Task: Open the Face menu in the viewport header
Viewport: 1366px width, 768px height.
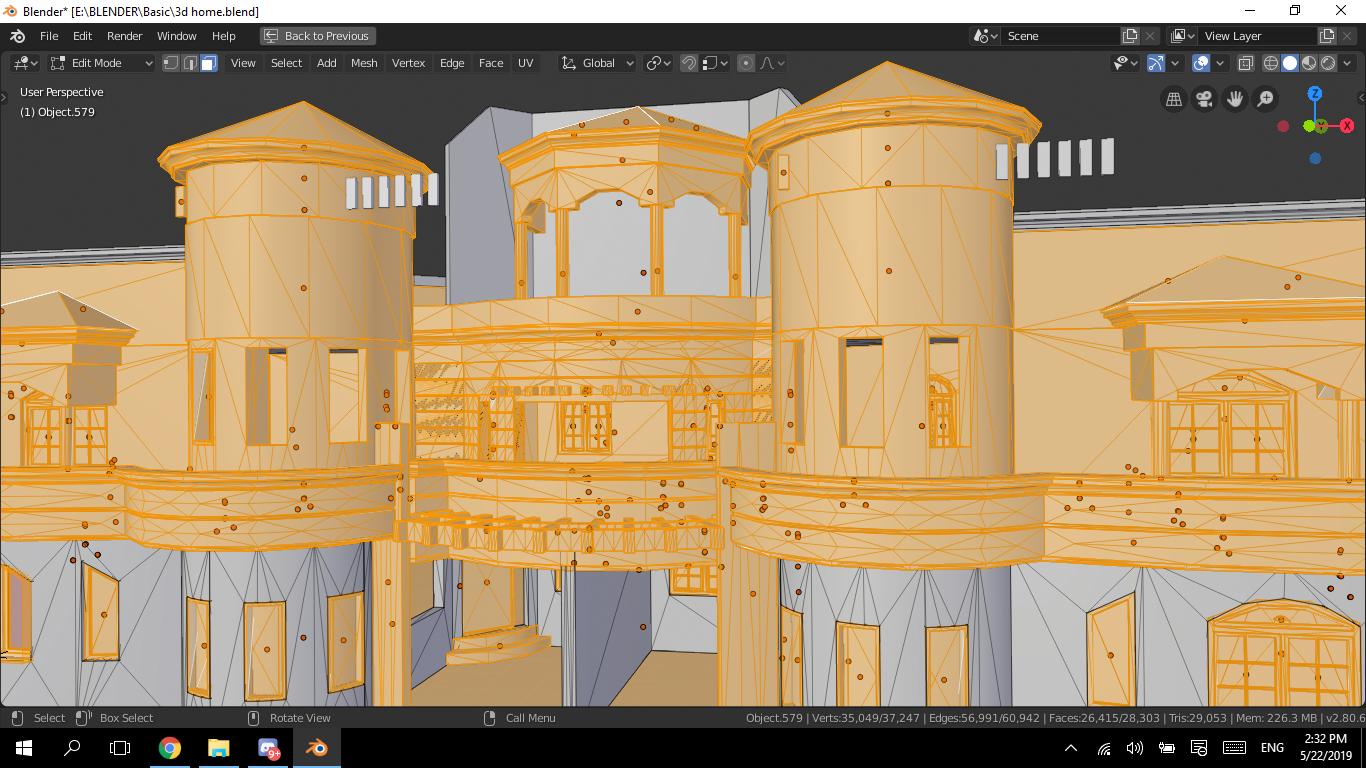Action: click(x=491, y=63)
